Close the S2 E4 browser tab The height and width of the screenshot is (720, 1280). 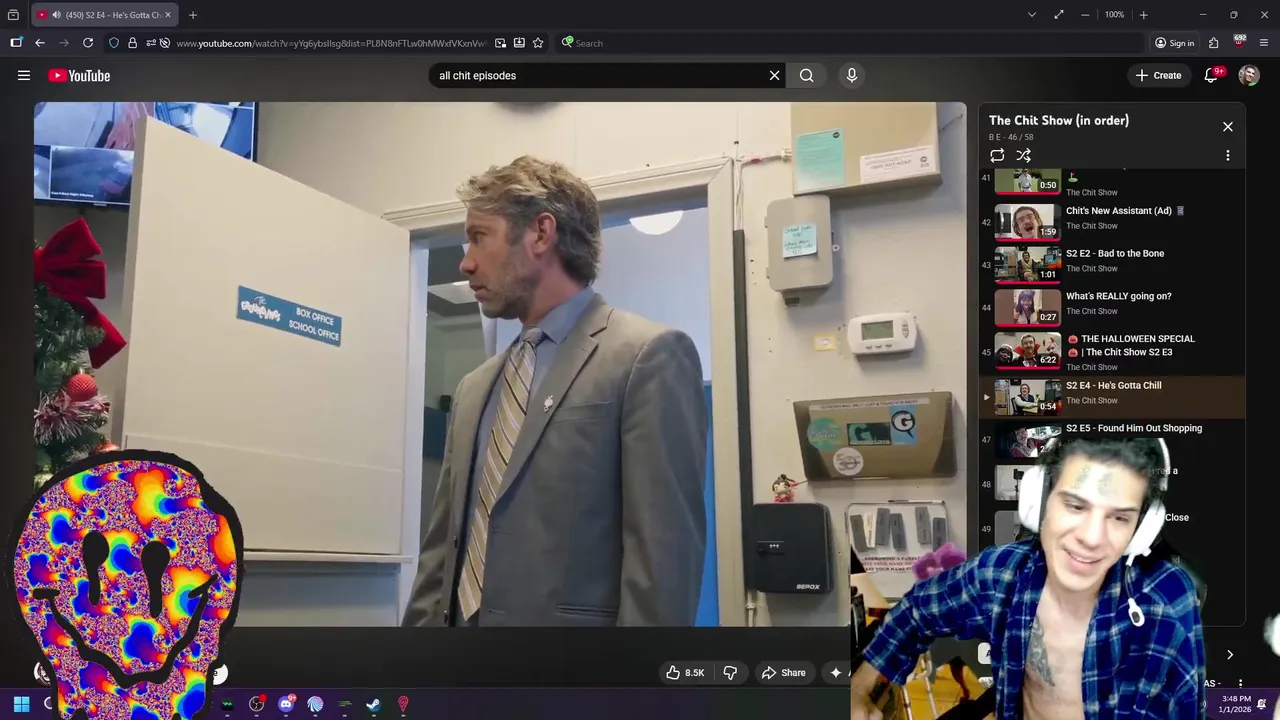pos(168,15)
